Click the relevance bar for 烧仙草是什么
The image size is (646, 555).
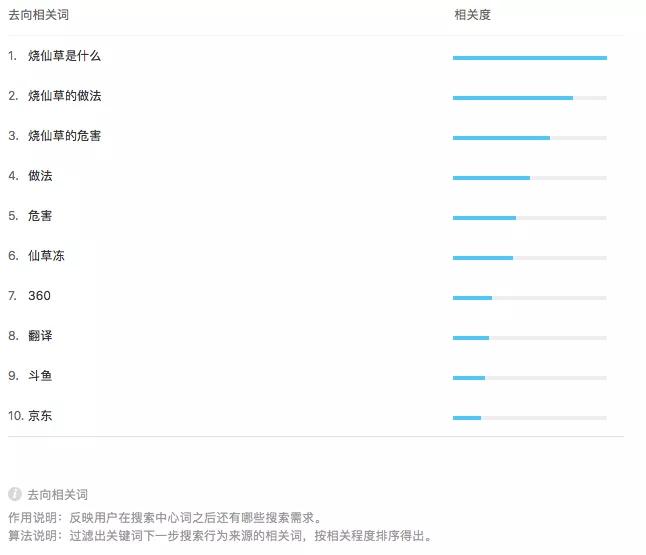529,58
